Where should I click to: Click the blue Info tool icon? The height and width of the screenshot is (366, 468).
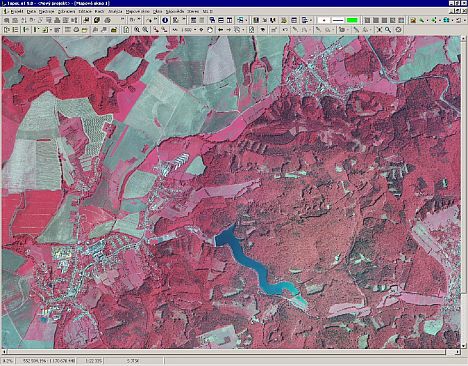coord(165,20)
